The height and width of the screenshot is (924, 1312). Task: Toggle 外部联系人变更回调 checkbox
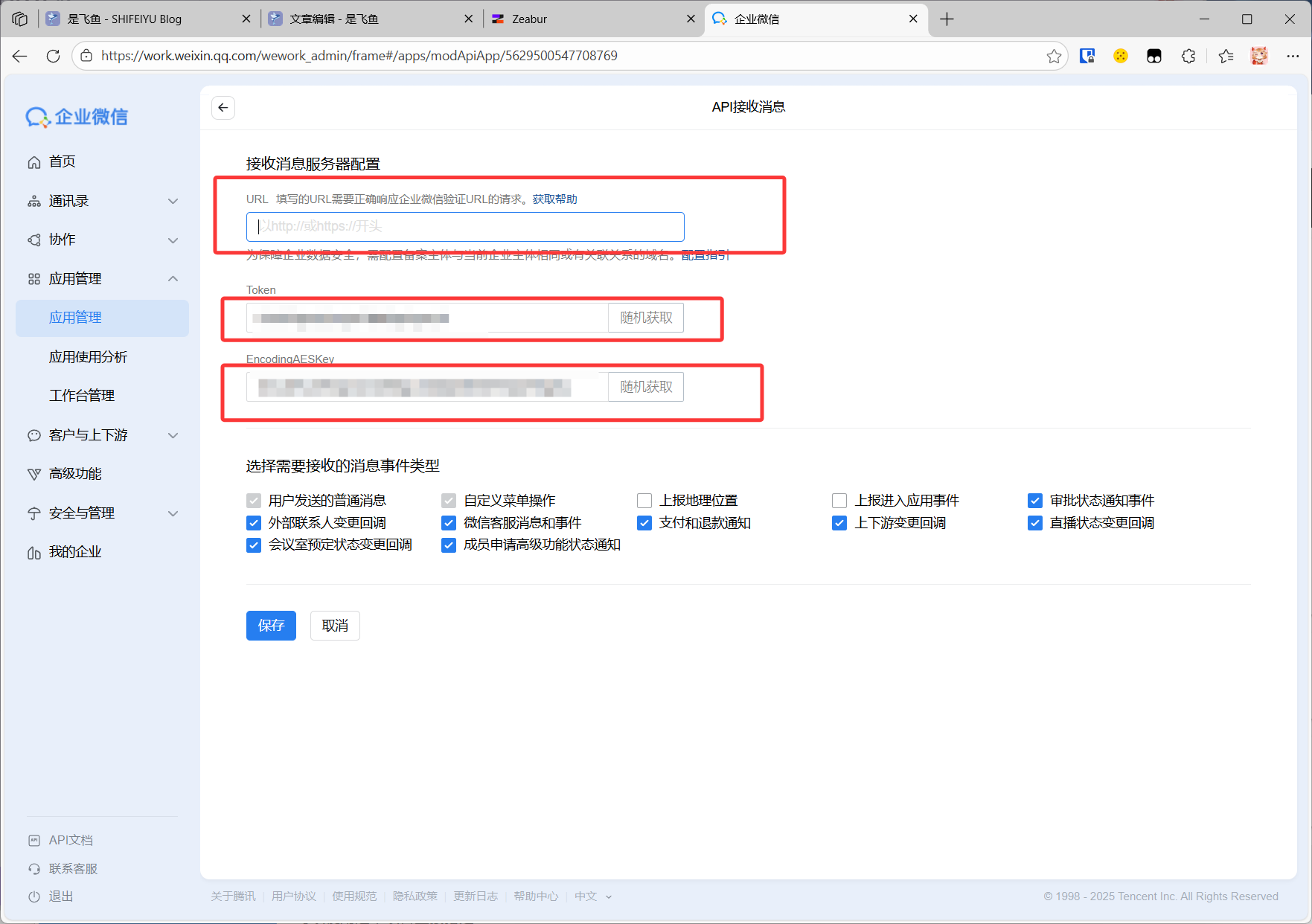(254, 523)
